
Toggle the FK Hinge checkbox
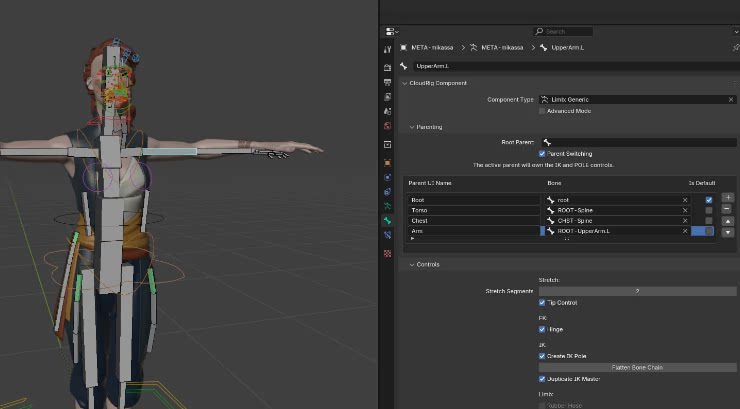(542, 329)
